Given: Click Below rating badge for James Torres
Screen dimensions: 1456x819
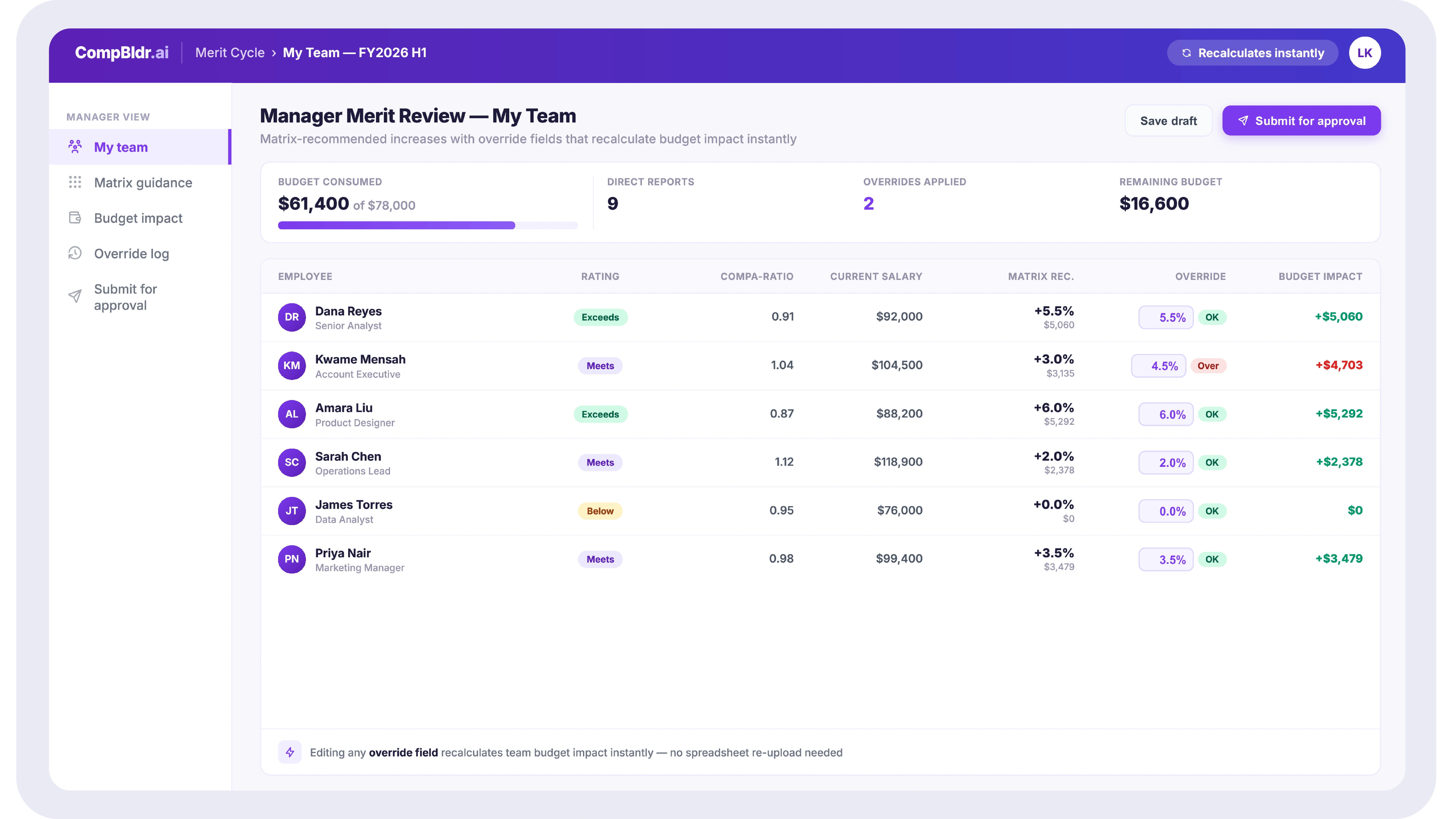Looking at the screenshot, I should [x=600, y=511].
